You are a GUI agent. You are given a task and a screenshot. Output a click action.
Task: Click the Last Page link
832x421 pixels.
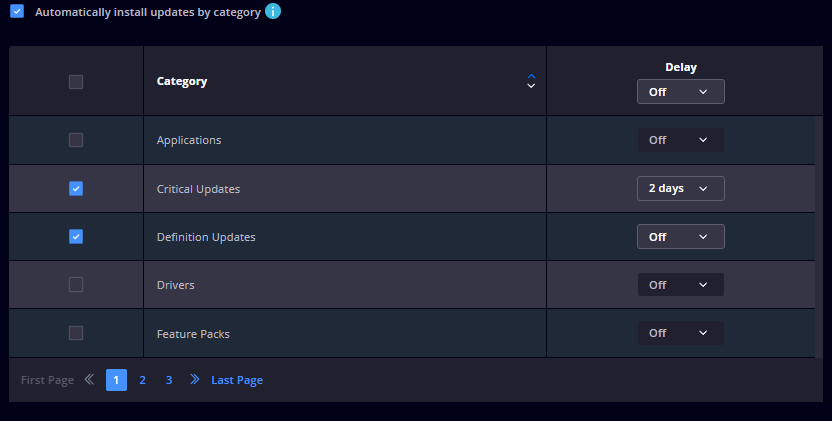pos(237,380)
